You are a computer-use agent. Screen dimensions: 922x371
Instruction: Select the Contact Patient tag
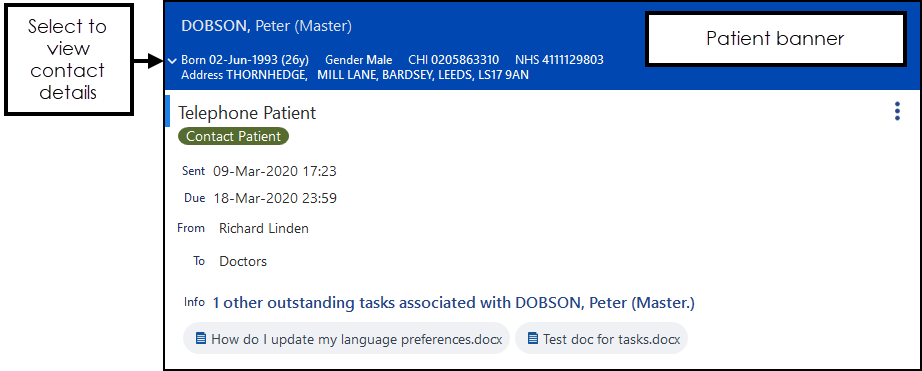(233, 136)
